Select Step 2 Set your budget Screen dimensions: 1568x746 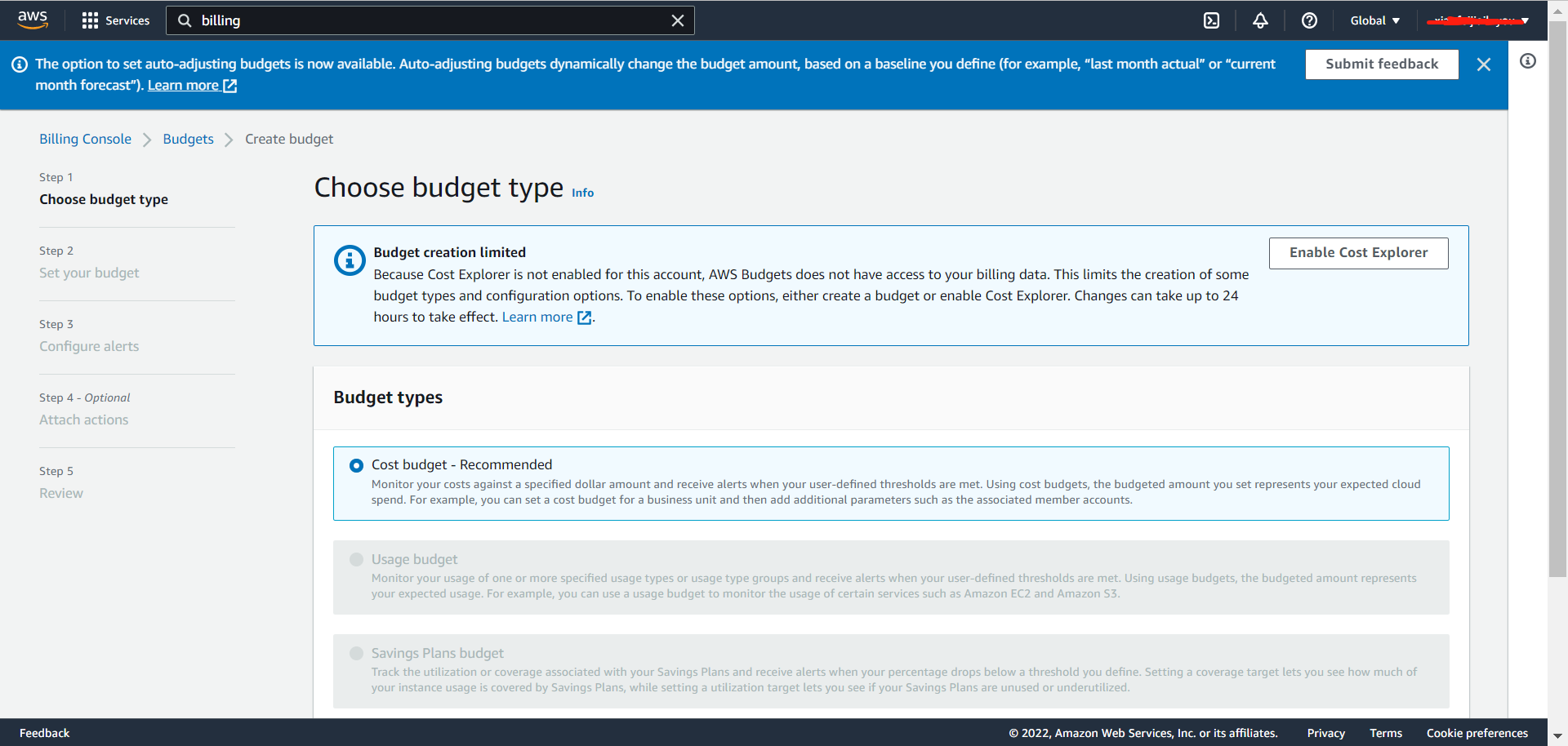pyautogui.click(x=89, y=273)
